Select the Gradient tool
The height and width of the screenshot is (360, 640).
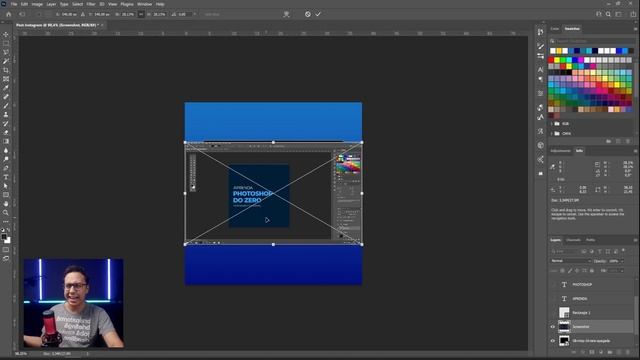tap(6, 141)
